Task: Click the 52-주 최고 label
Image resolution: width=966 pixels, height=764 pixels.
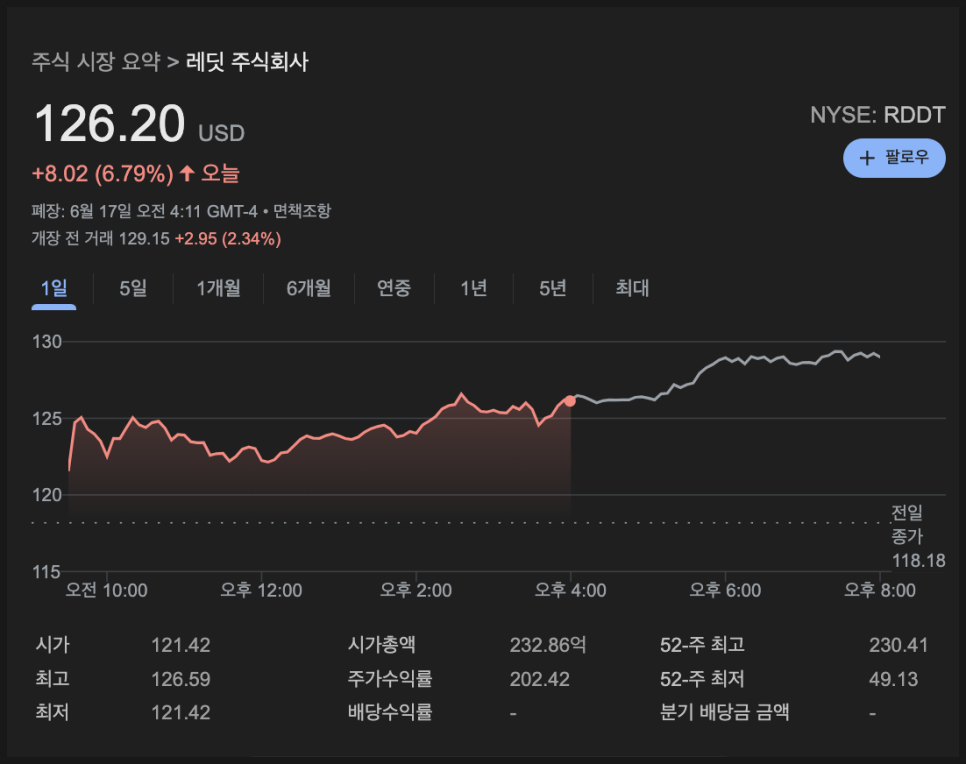Action: pos(702,645)
